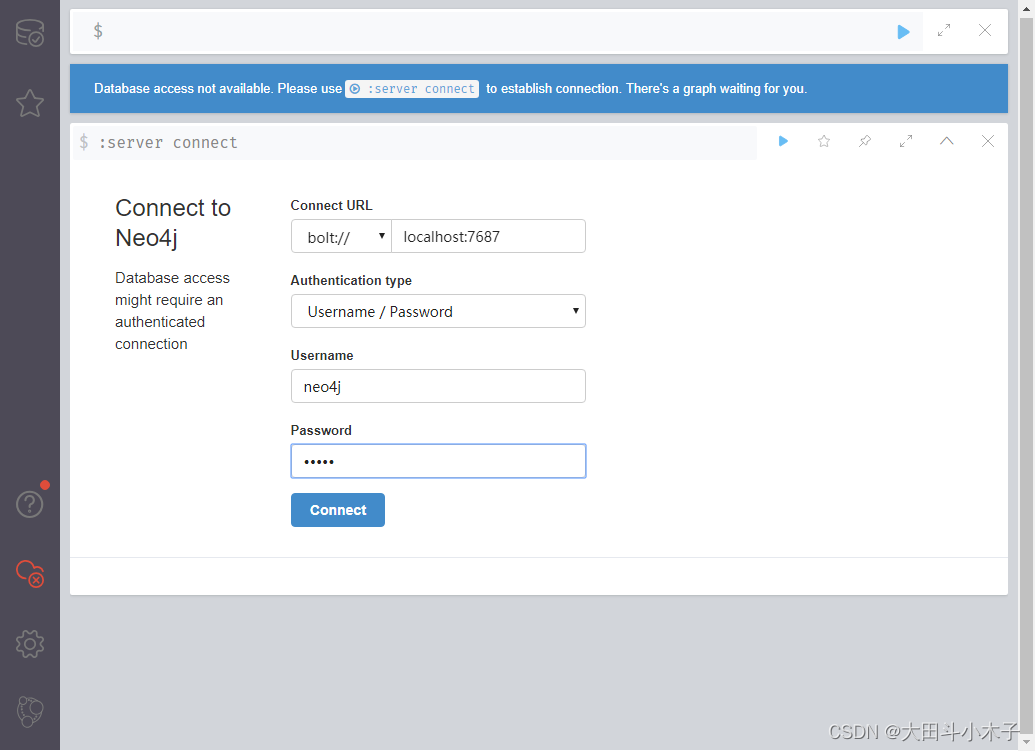
Task: Open the favorites star in sidebar
Action: pyautogui.click(x=30, y=104)
